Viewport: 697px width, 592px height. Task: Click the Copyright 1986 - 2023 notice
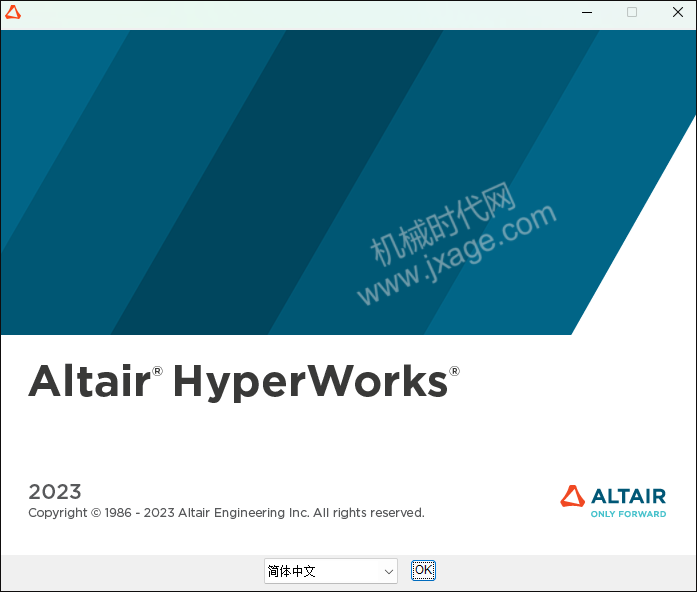(x=226, y=513)
